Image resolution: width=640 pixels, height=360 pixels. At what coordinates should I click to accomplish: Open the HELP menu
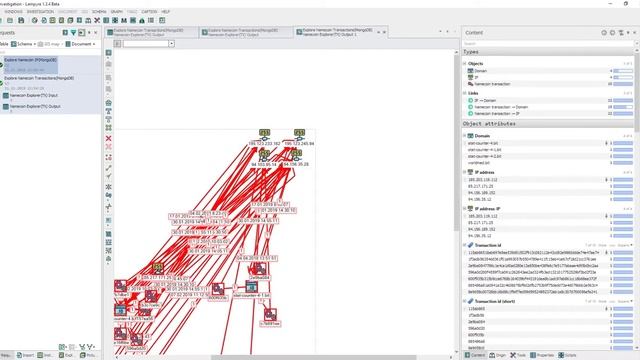click(x=165, y=12)
